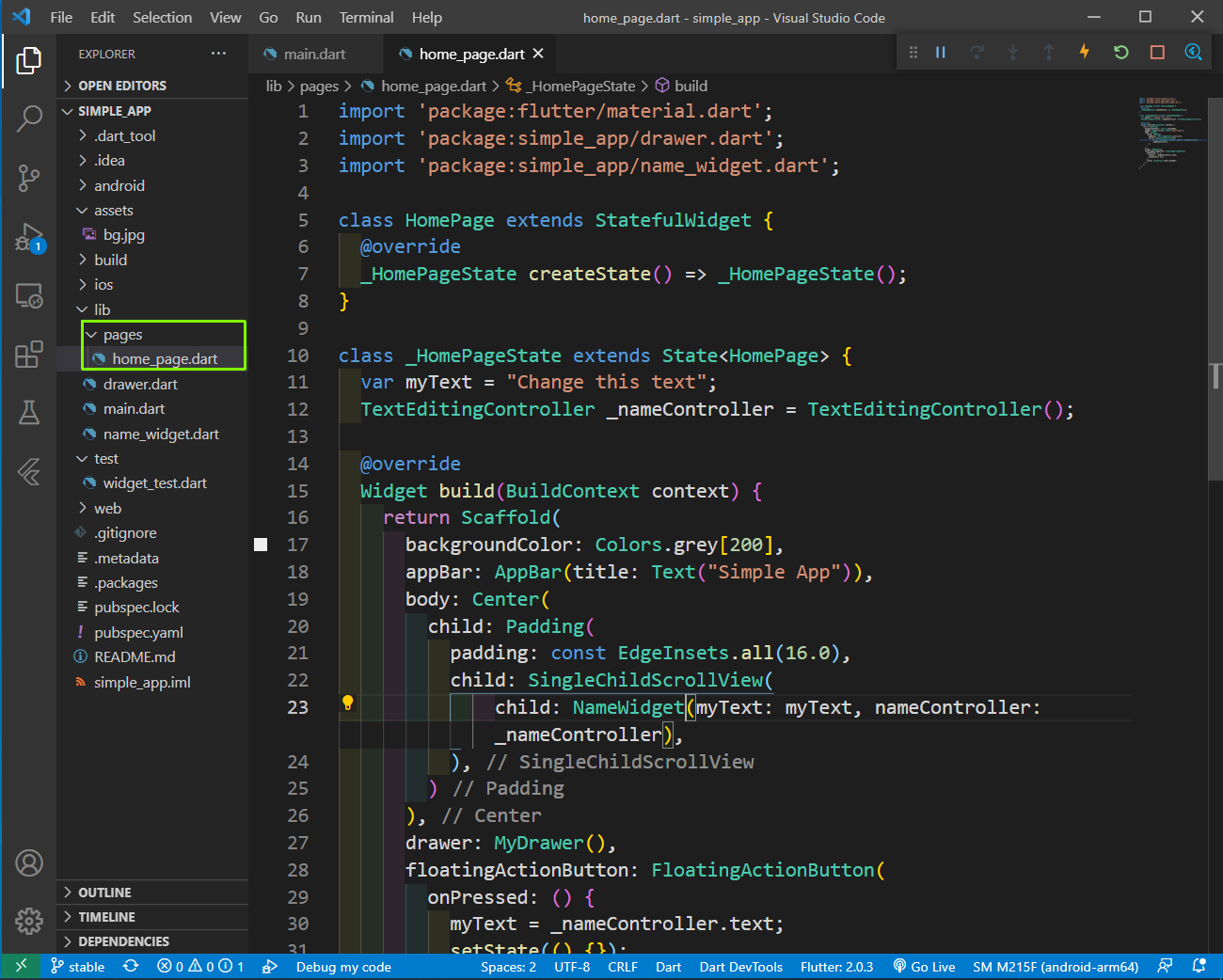This screenshot has height=980, width=1223.
Task: Open the Terminal menu
Action: coord(366,17)
